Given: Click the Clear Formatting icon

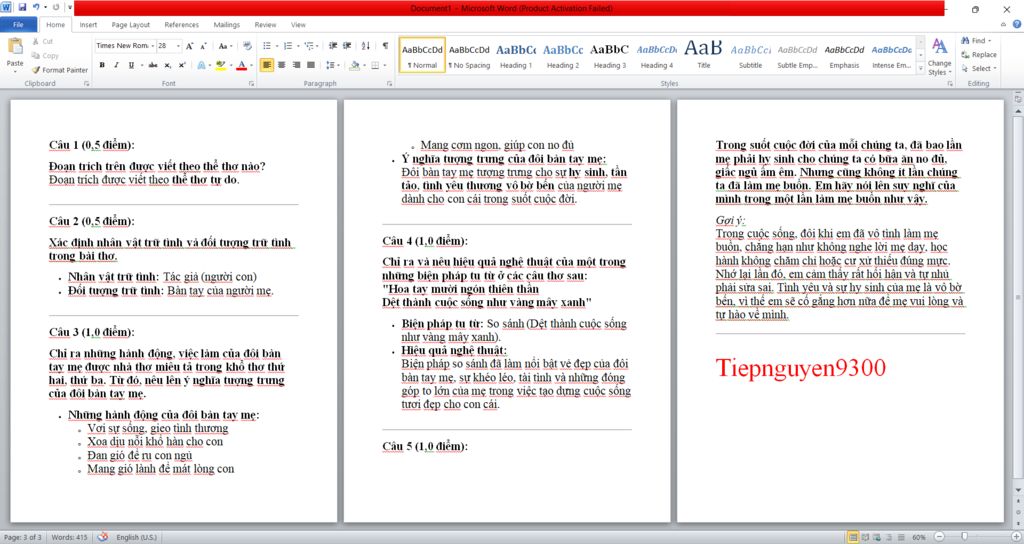Looking at the screenshot, I should tap(248, 46).
